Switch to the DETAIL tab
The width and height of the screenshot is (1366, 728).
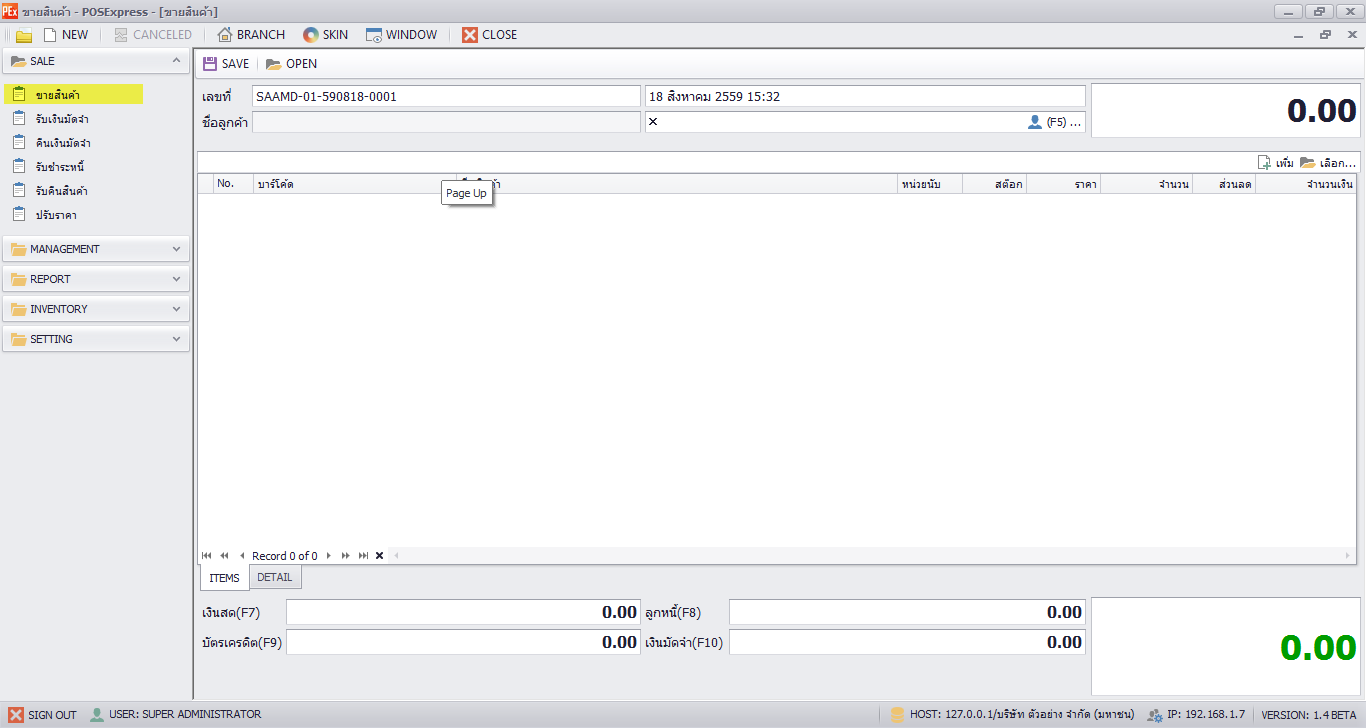(275, 577)
